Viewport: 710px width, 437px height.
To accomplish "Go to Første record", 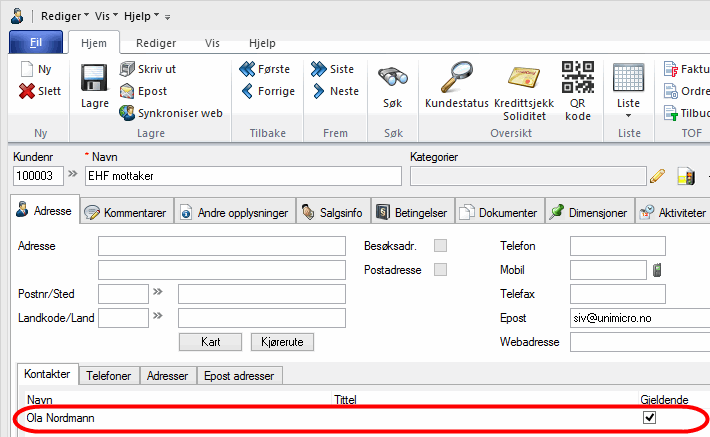I will click(265, 69).
